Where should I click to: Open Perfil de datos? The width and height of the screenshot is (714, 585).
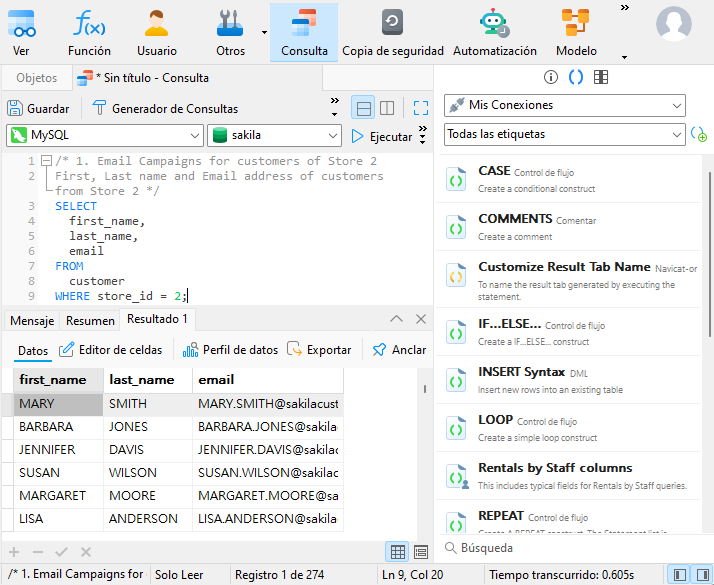(230, 350)
